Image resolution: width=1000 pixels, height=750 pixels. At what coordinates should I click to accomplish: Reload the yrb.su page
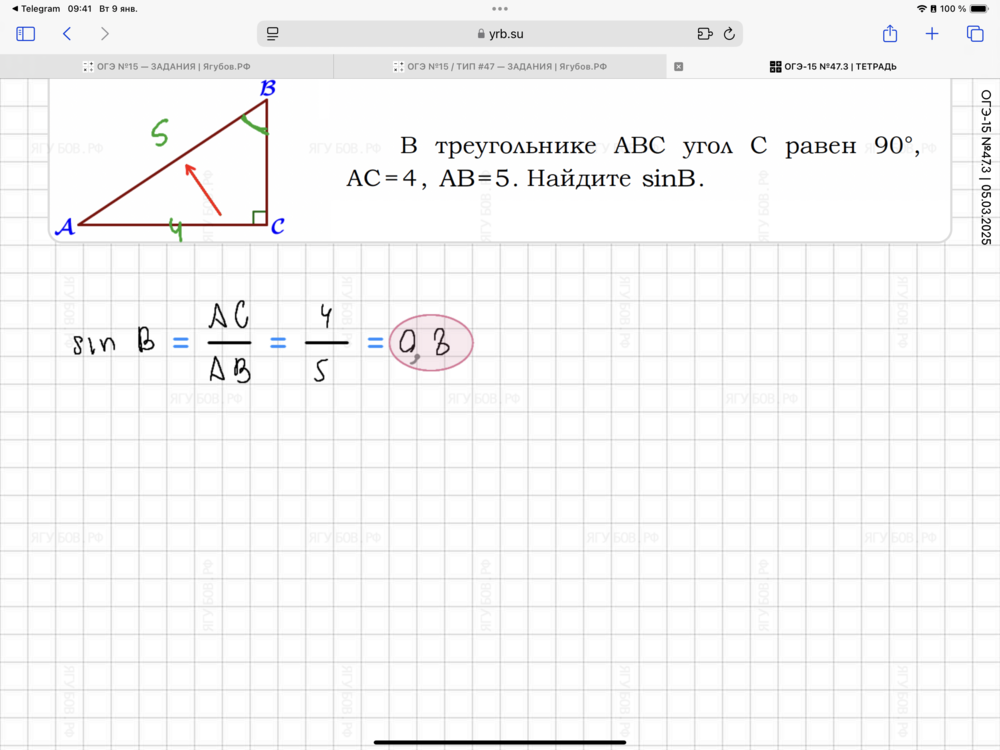[x=729, y=34]
